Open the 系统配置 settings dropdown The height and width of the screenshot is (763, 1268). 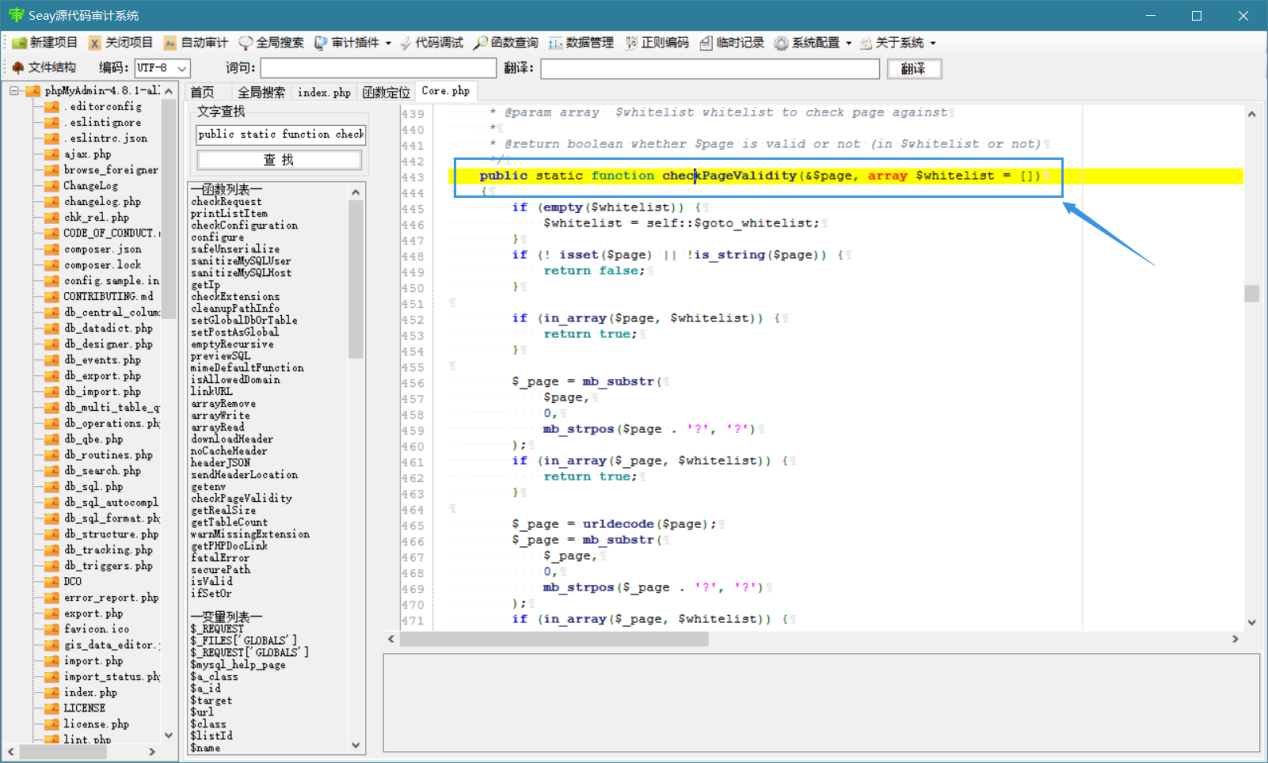(812, 43)
